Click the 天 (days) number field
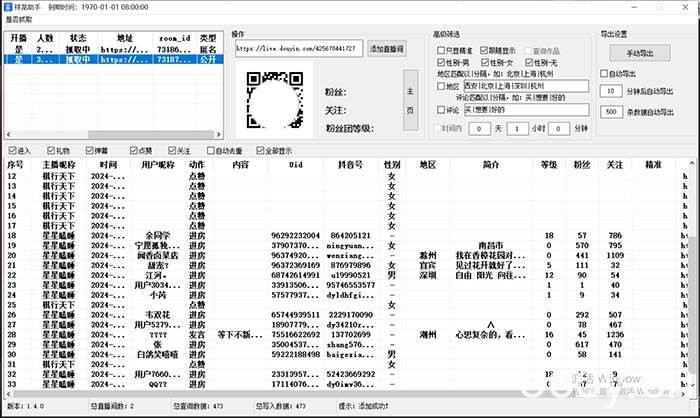The height and width of the screenshot is (418, 700). click(x=479, y=129)
